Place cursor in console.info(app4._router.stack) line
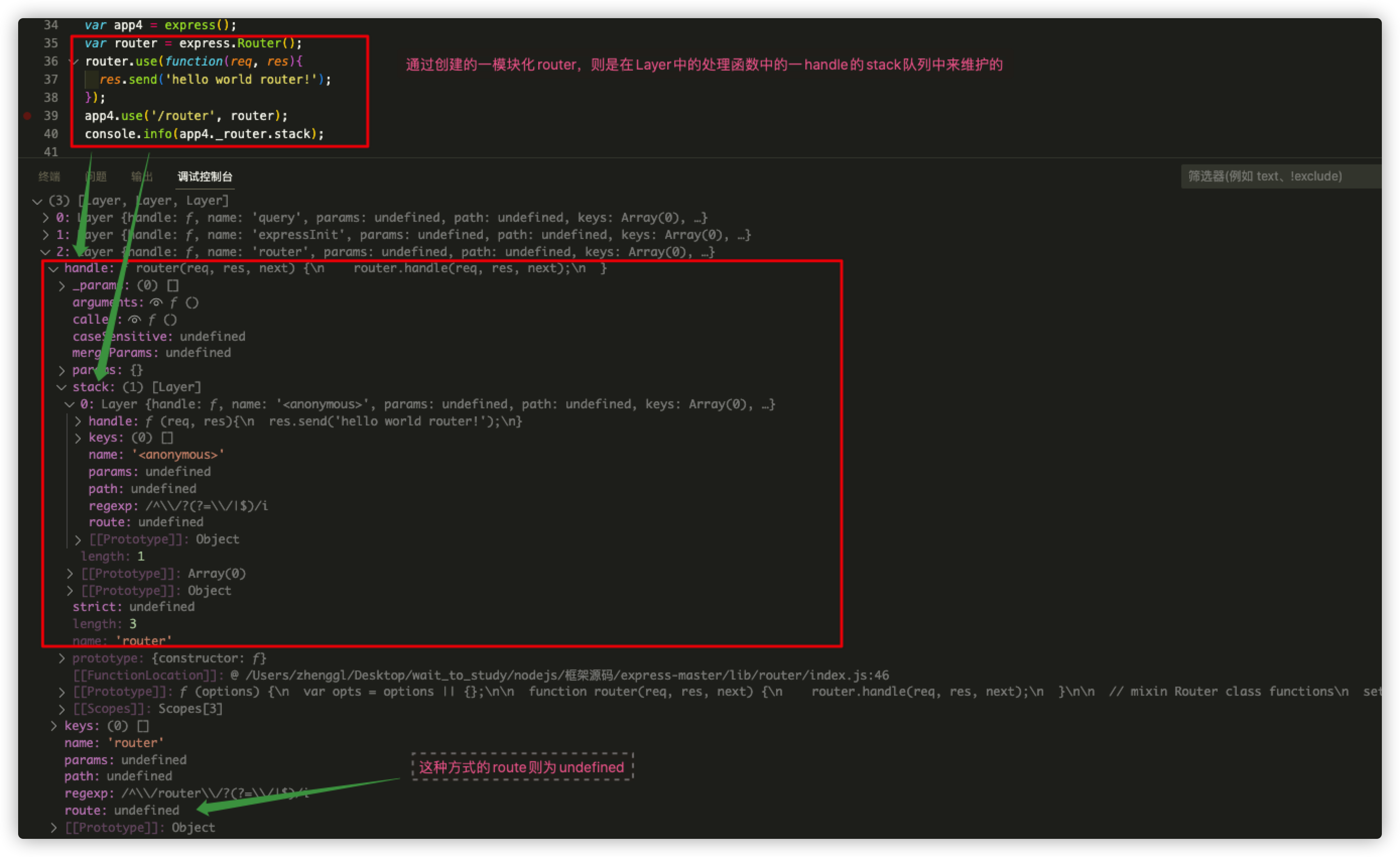The height and width of the screenshot is (857, 1400). pyautogui.click(x=205, y=134)
